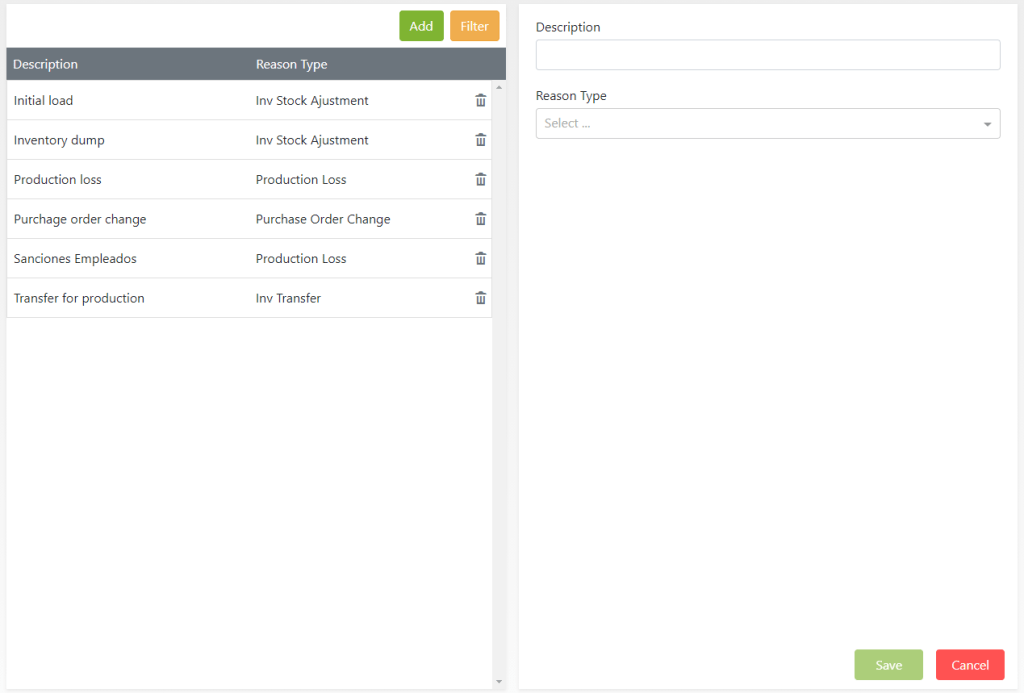This screenshot has width=1024, height=693.
Task: Delete the Initial load row
Action: 480,100
